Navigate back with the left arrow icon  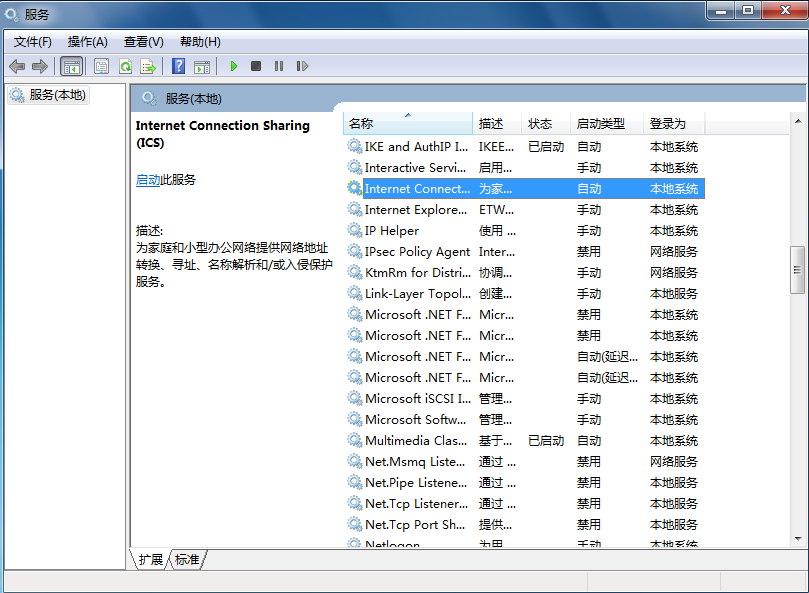[16, 66]
